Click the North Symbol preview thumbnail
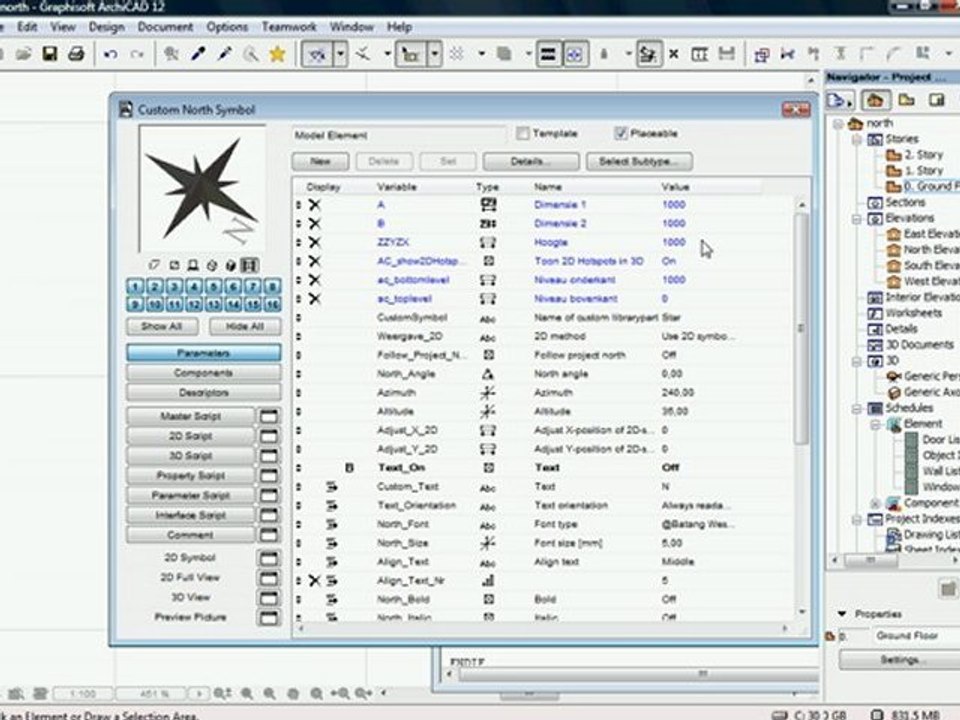Screen dimensions: 960x720 [203, 190]
